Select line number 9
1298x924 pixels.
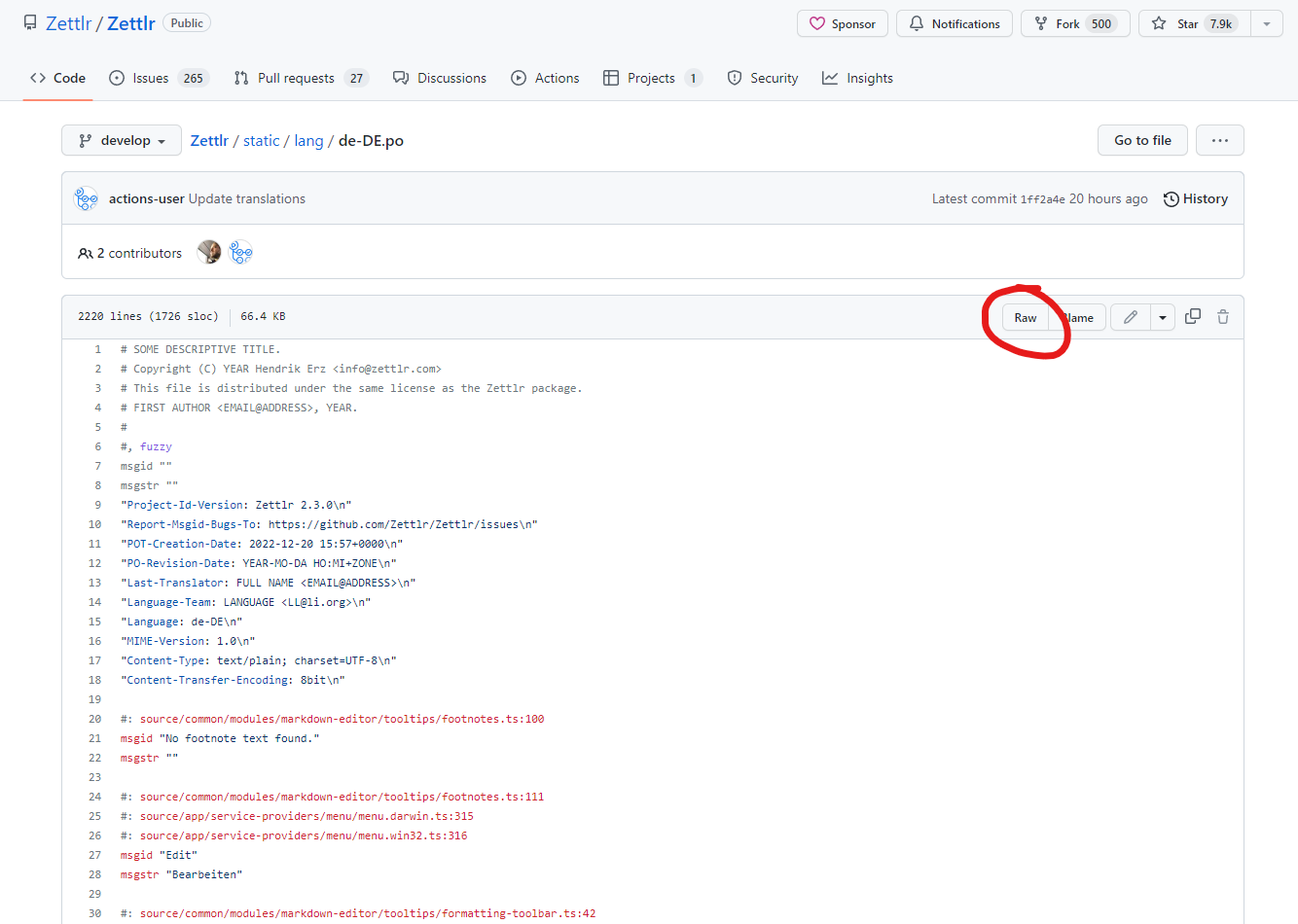coord(97,505)
